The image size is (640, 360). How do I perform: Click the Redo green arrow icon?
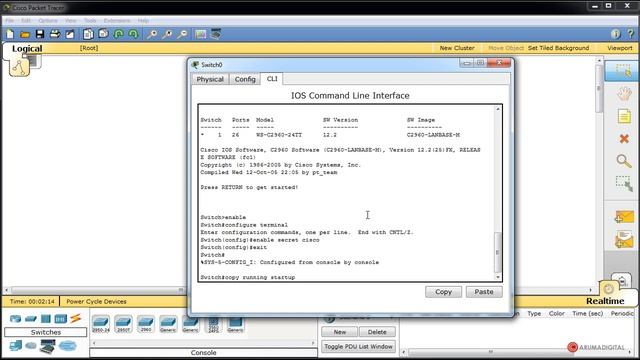coord(133,34)
